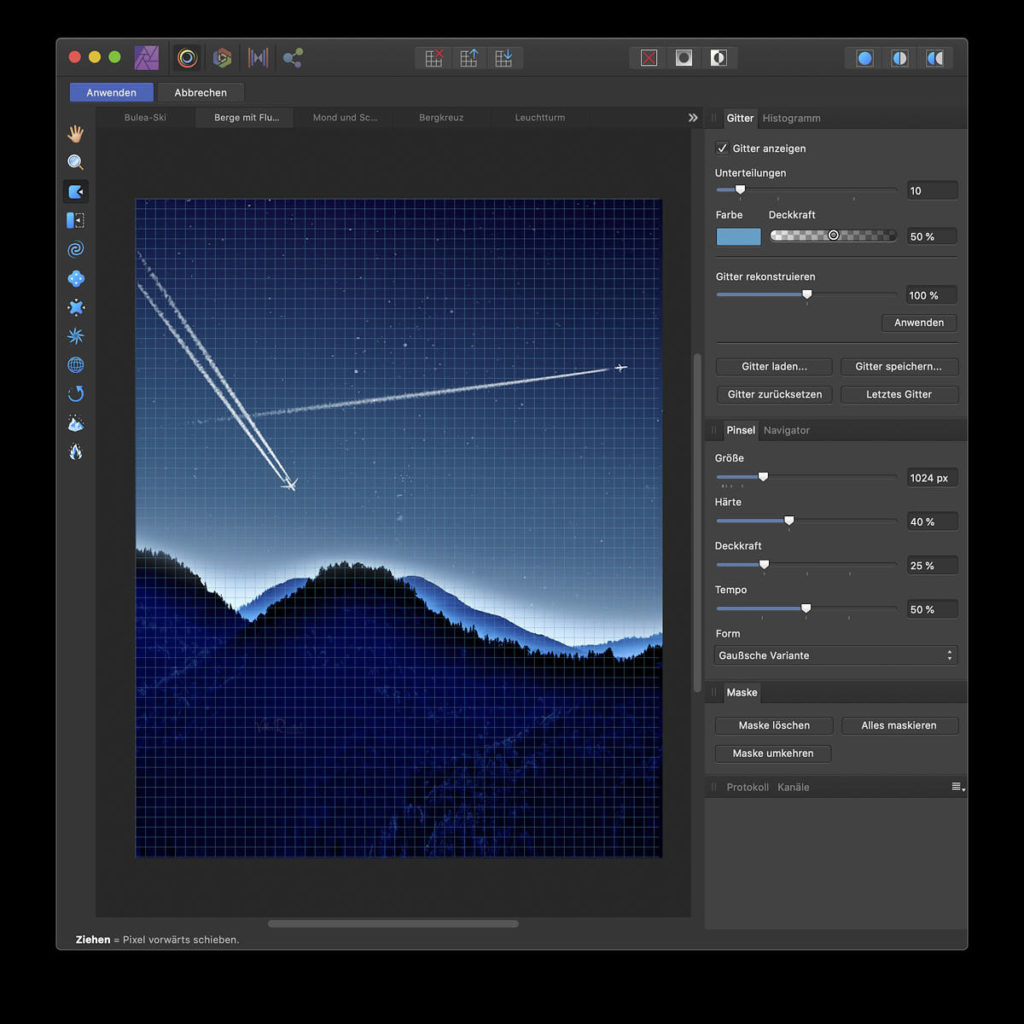Click the 'Letztes Gitter' button

[x=899, y=394]
